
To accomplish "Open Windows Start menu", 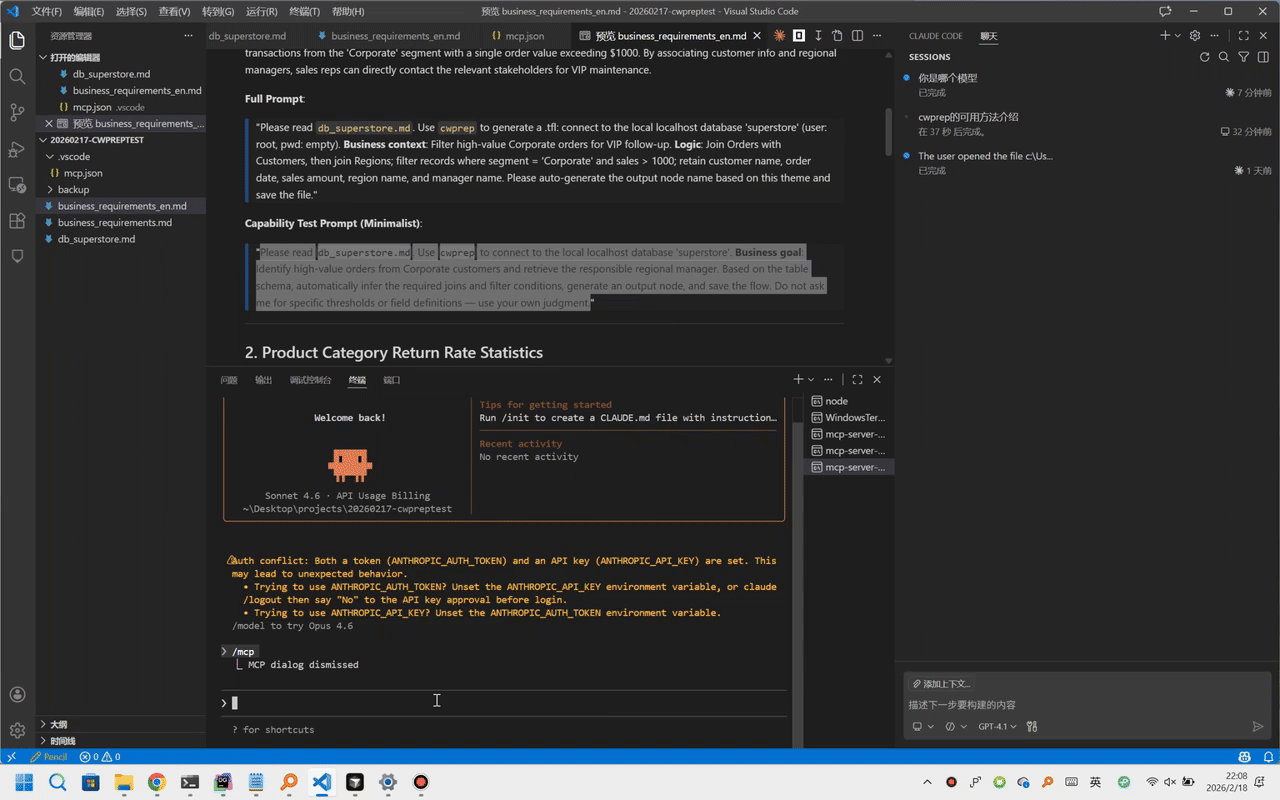I will 24,782.
